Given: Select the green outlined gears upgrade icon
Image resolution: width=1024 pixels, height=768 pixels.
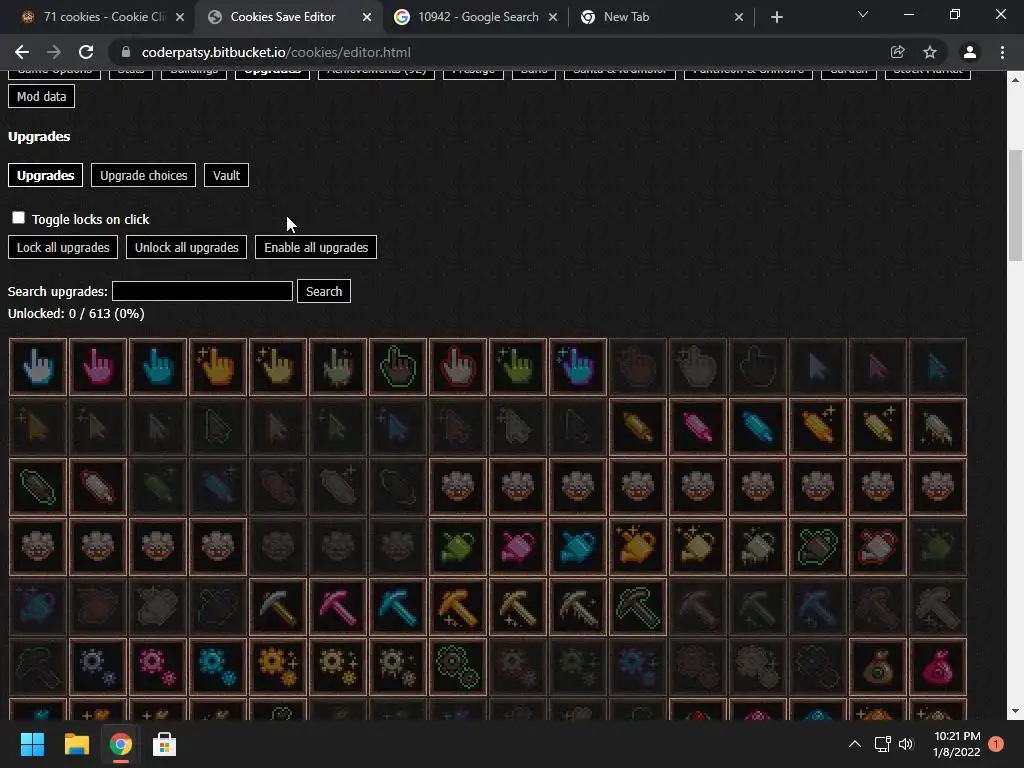Looking at the screenshot, I should point(458,667).
